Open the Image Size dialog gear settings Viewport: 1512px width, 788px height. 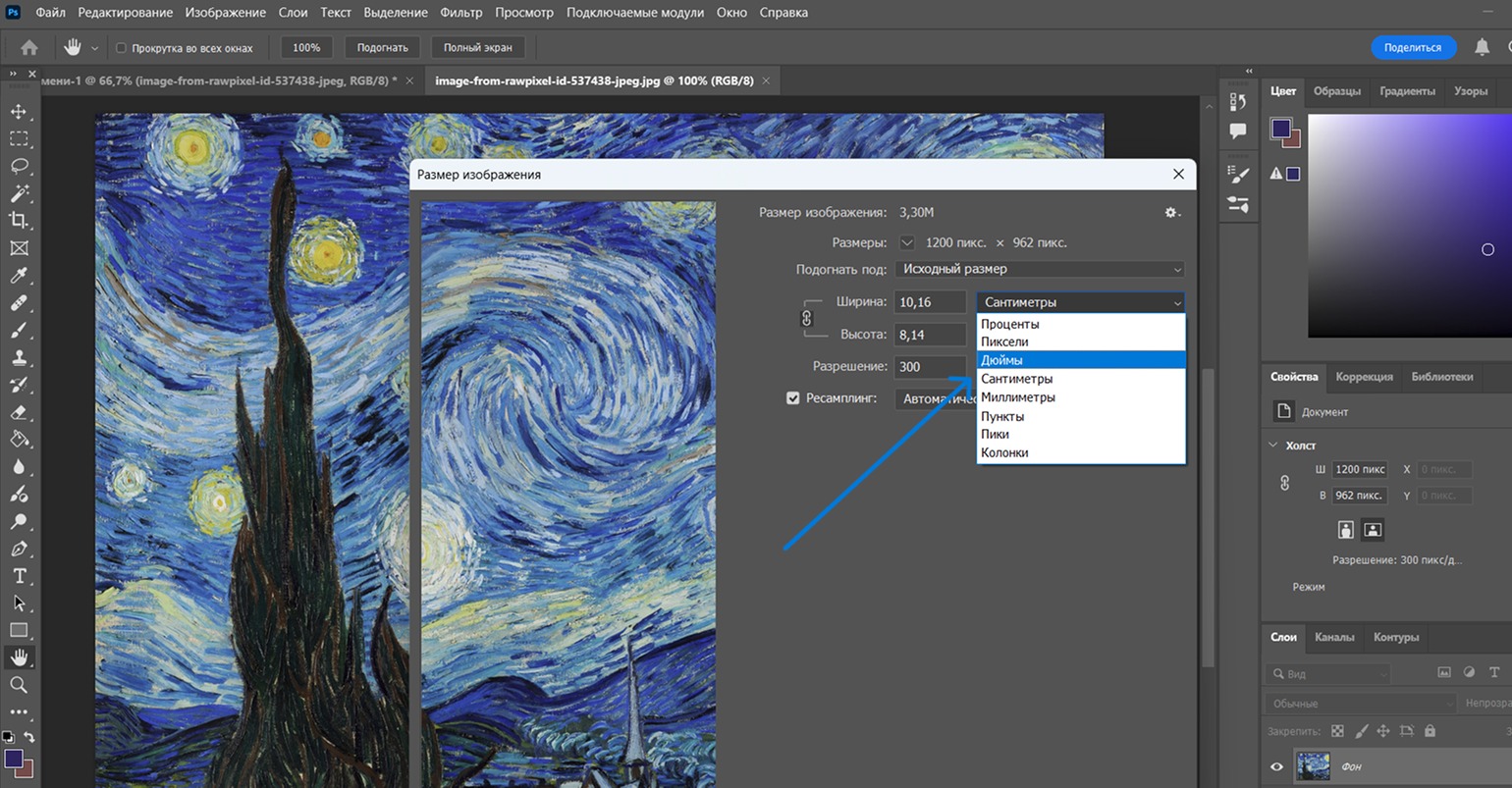click(1172, 212)
